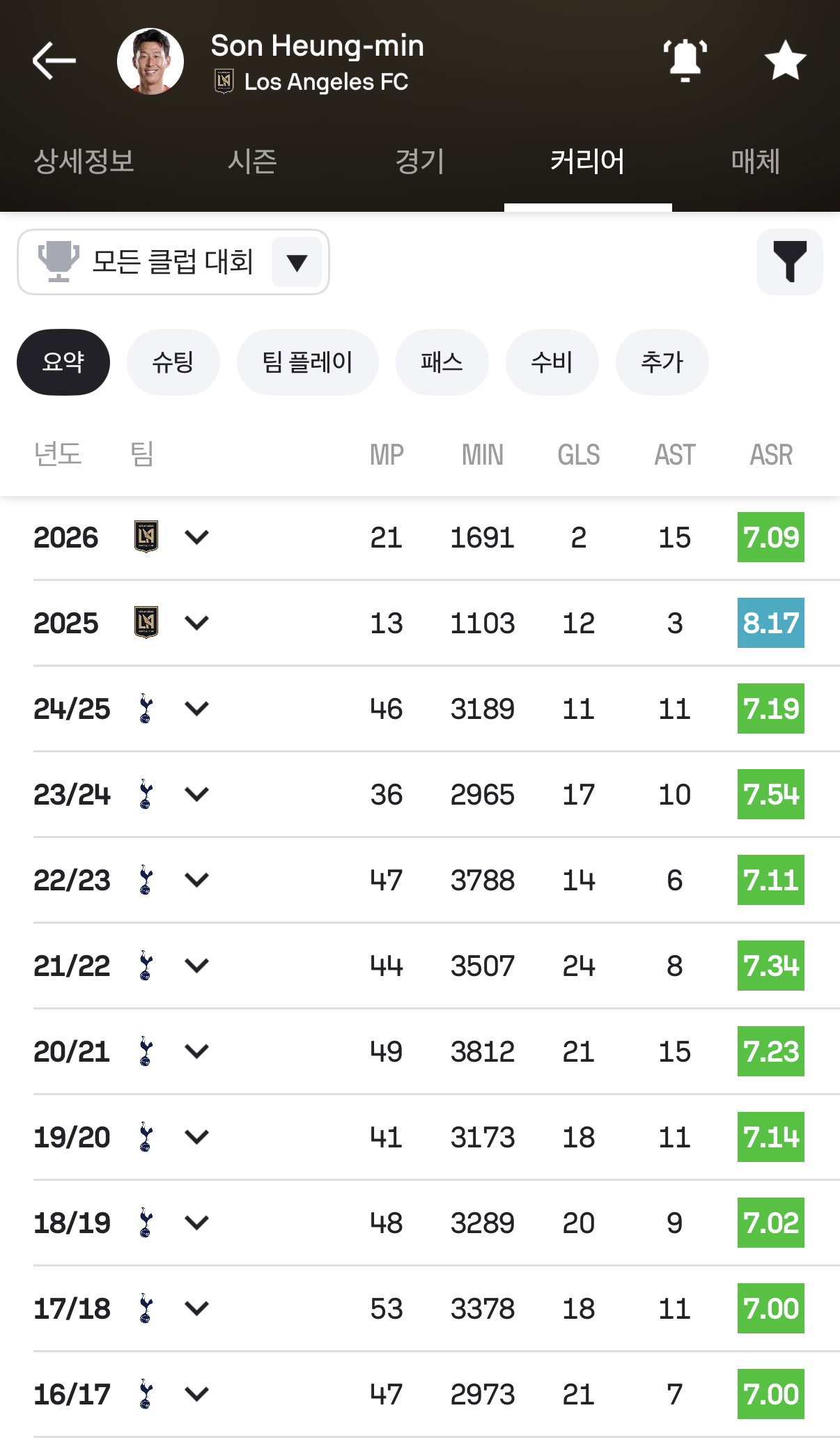The height and width of the screenshot is (1440, 840).
Task: Expand the 2025 season row chevron
Action: click(x=197, y=622)
